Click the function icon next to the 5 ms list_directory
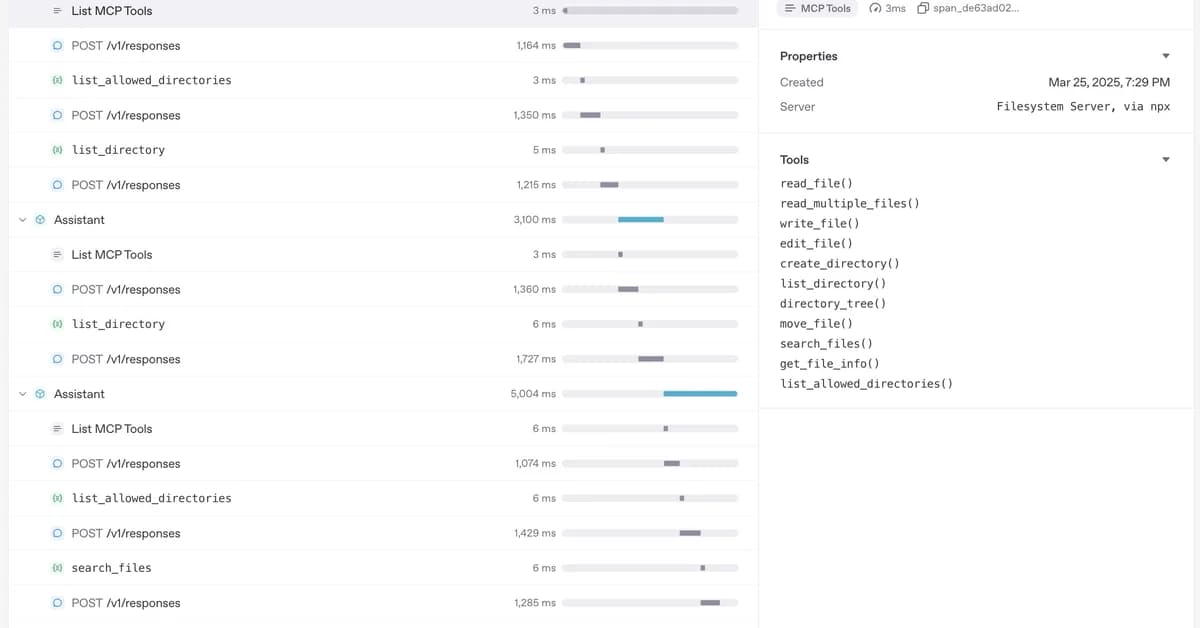This screenshot has height=628, width=1200. (x=58, y=150)
